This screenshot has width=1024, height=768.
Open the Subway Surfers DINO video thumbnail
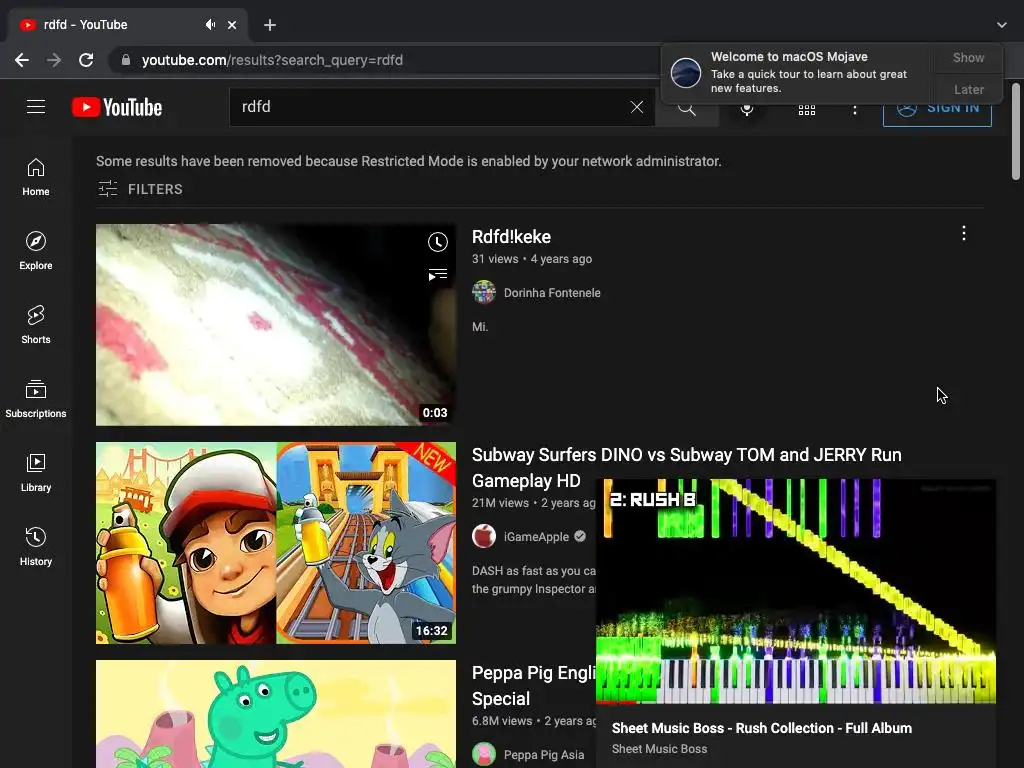pos(276,543)
